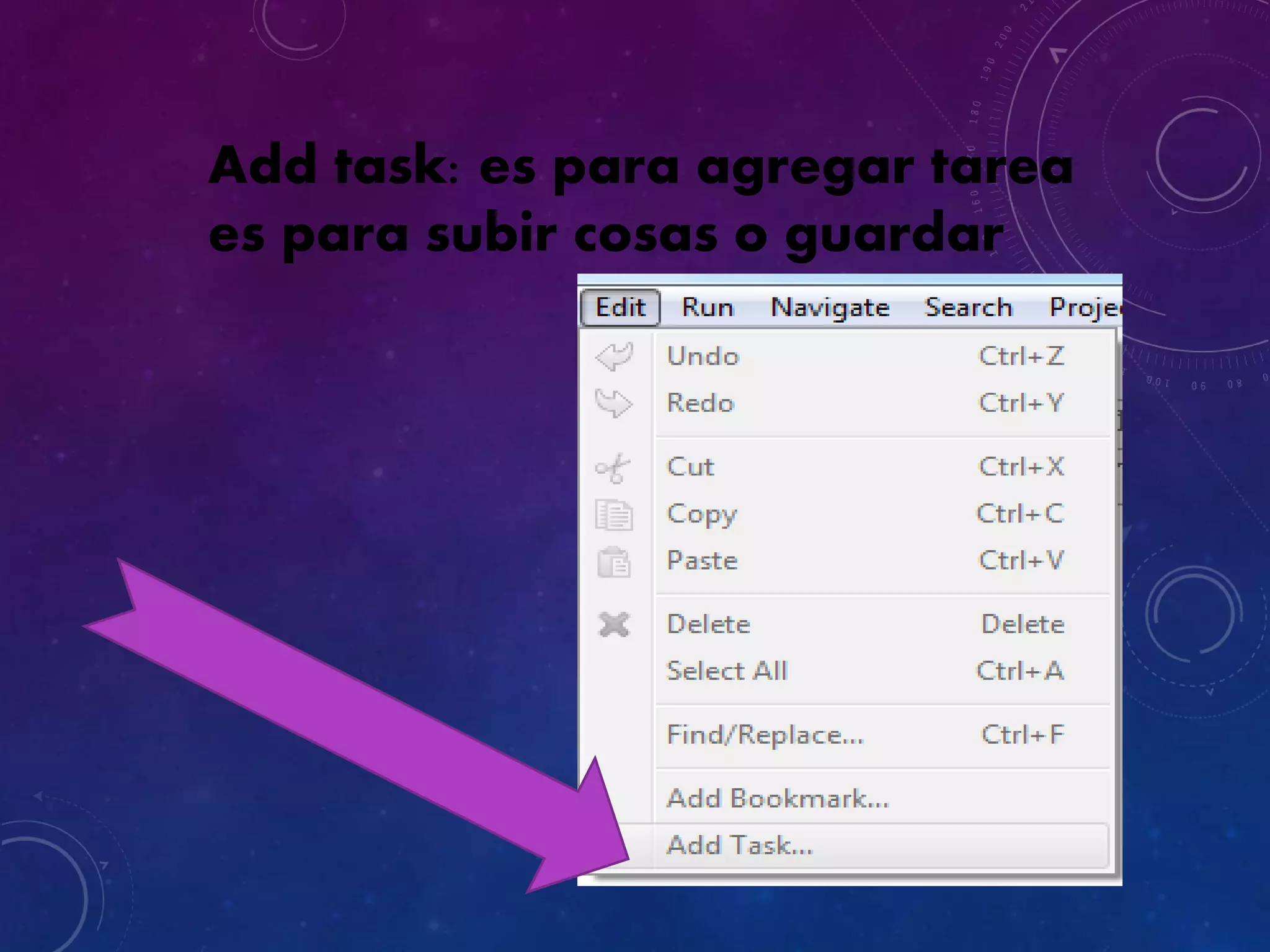
Task: Open the Edit menu
Action: 620,307
